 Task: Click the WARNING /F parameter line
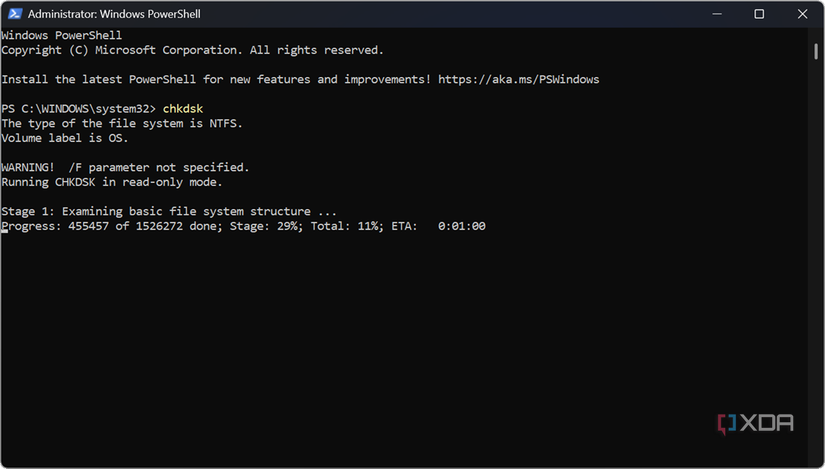(x=125, y=167)
